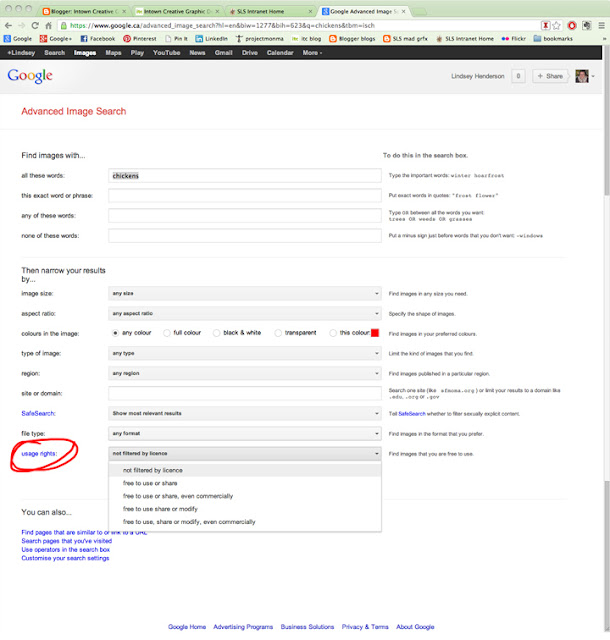Open the Blogger blogs bookmark
Viewport: 610px width, 640px height.
coord(352,39)
